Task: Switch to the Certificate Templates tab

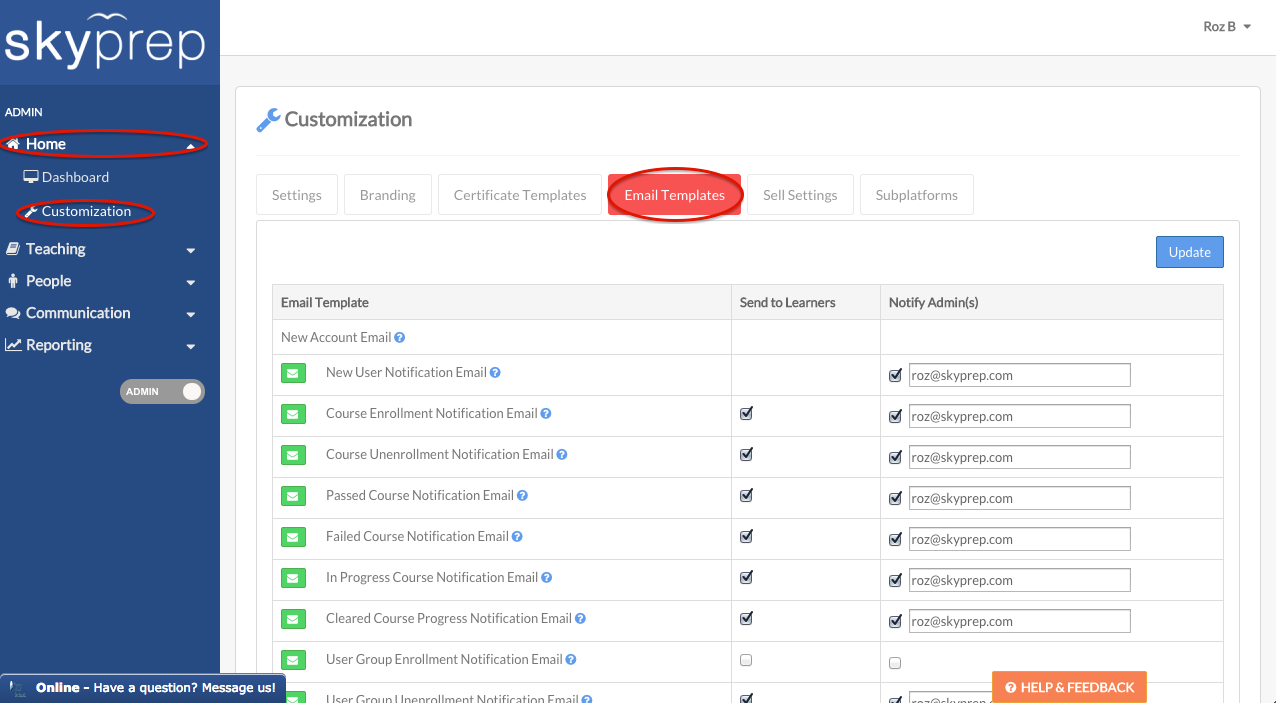Action: [520, 195]
